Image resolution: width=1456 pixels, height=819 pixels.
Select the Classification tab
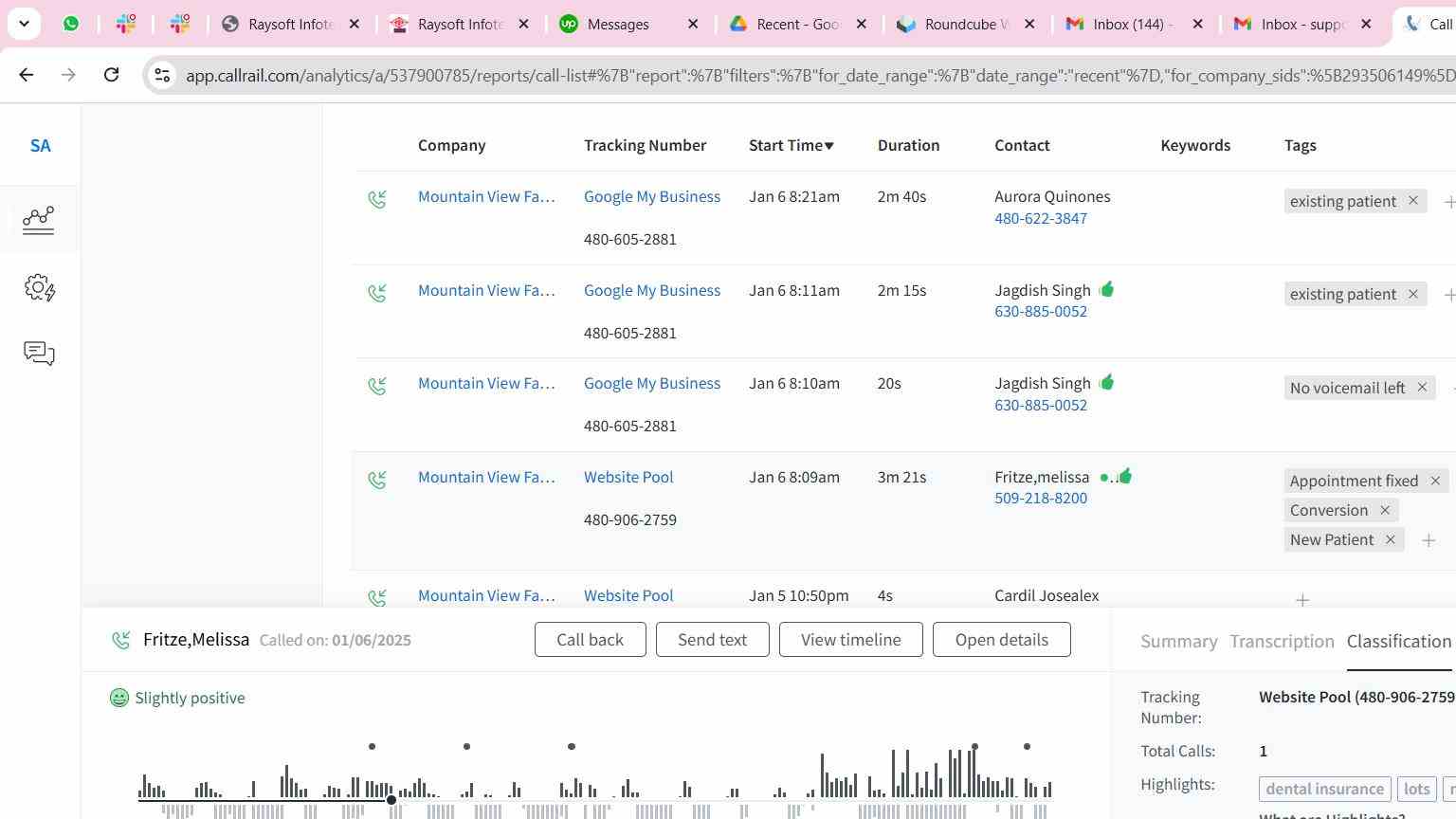pyautogui.click(x=1398, y=641)
